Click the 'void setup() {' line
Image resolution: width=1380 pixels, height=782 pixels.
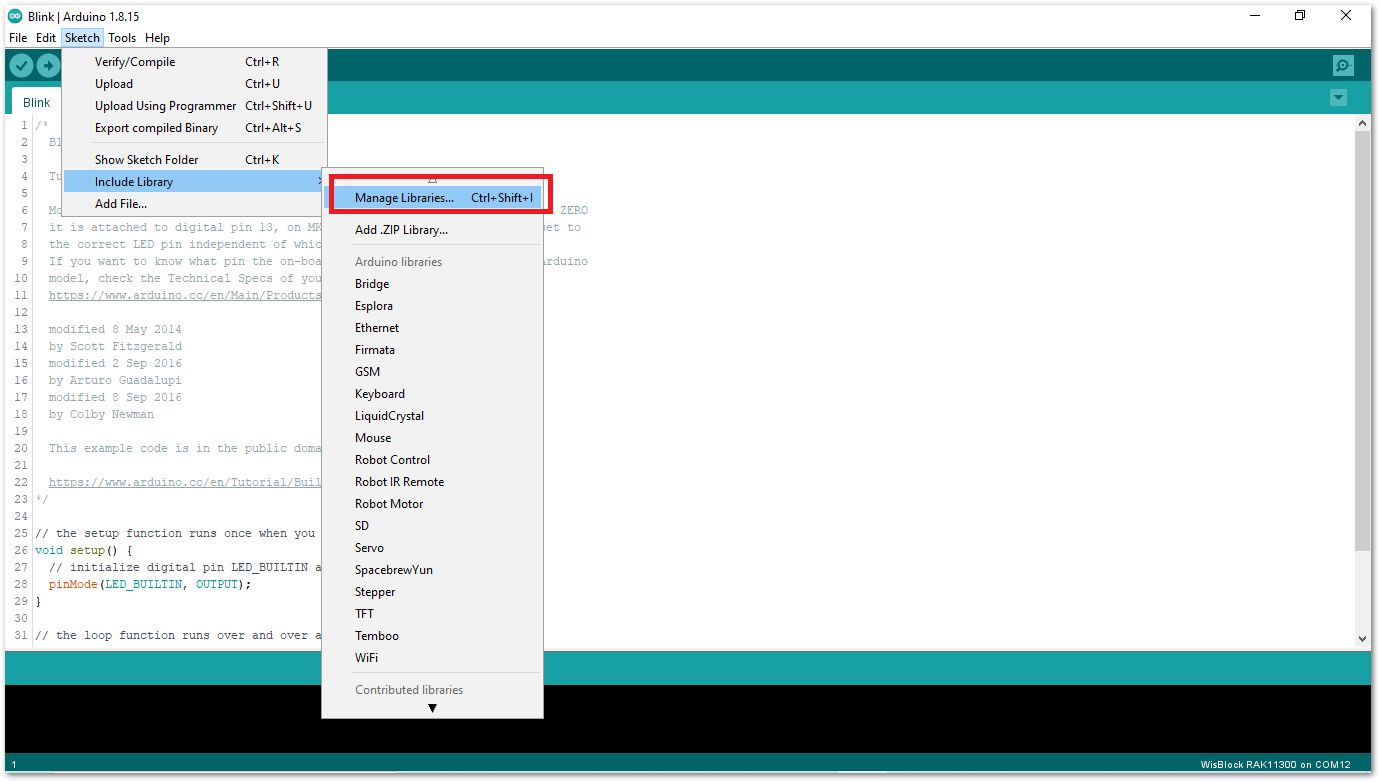pyautogui.click(x=83, y=550)
